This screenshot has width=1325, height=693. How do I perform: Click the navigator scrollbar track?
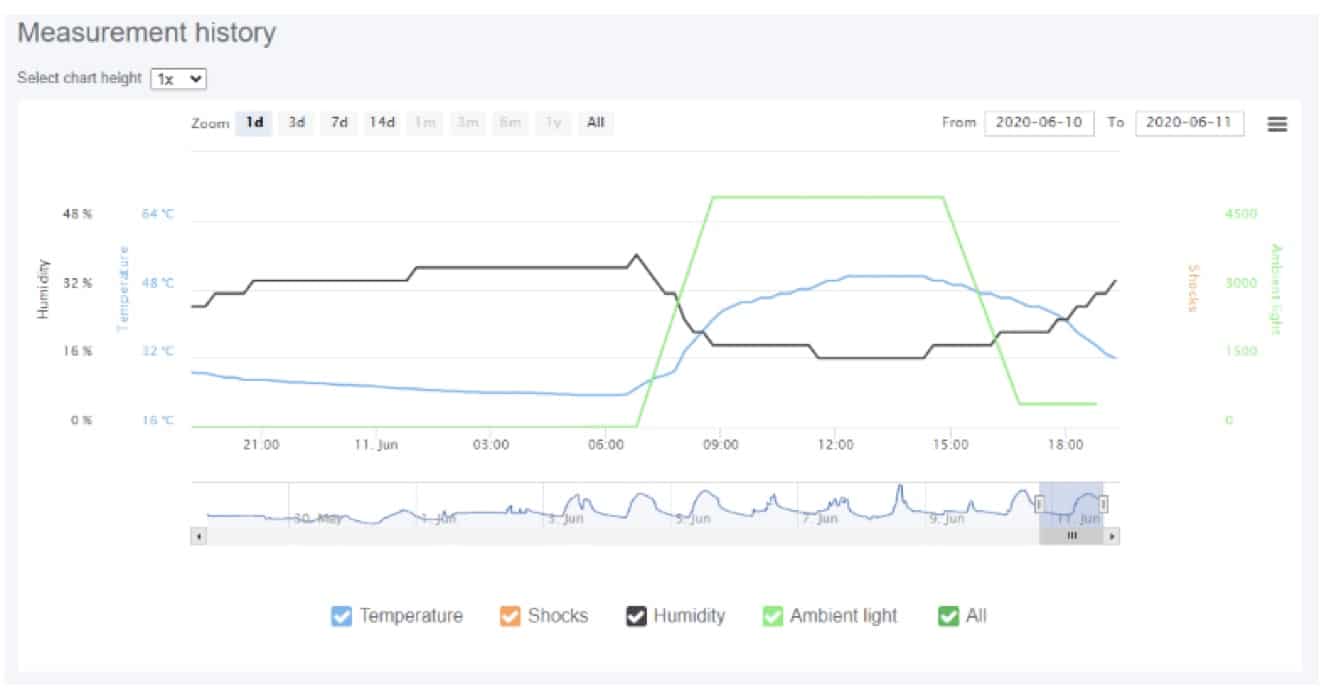coord(600,537)
